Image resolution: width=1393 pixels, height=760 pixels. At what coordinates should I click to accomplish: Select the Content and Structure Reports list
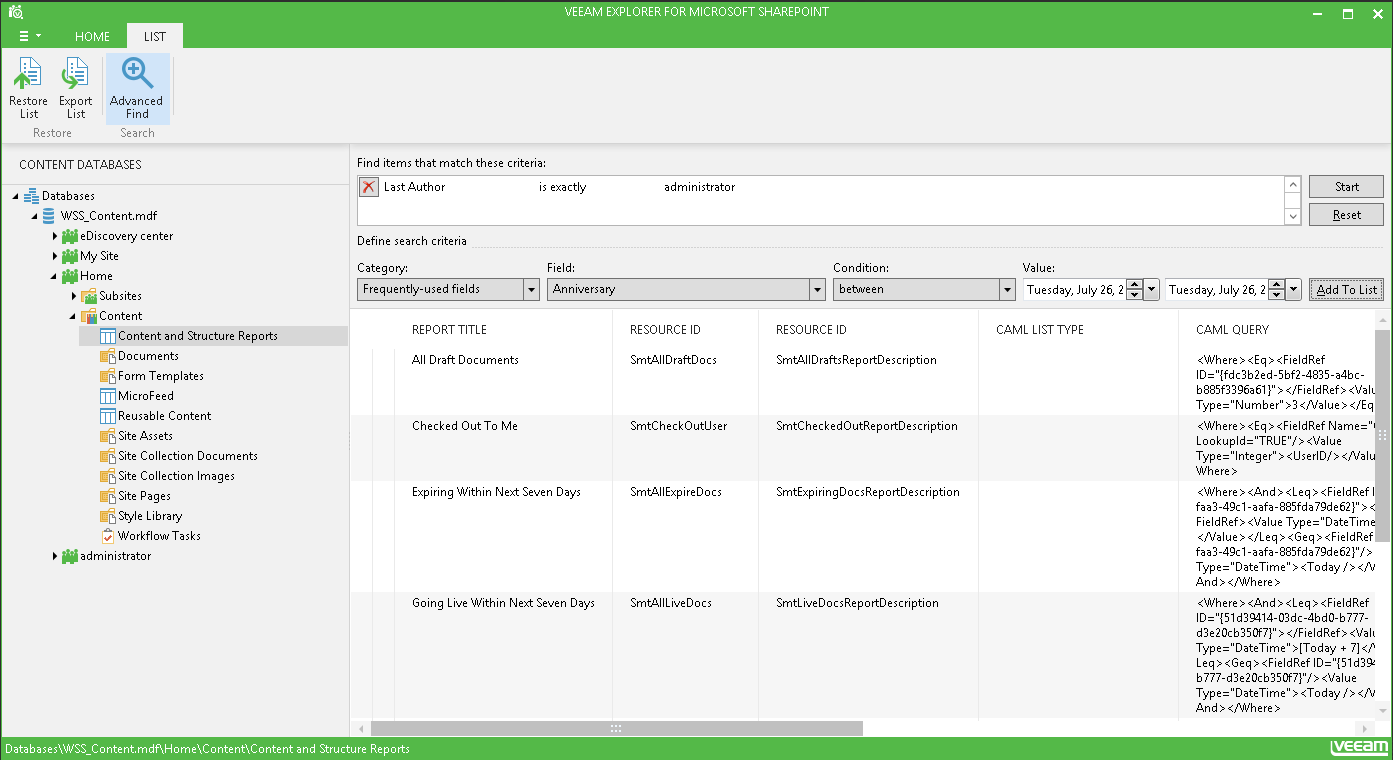198,336
